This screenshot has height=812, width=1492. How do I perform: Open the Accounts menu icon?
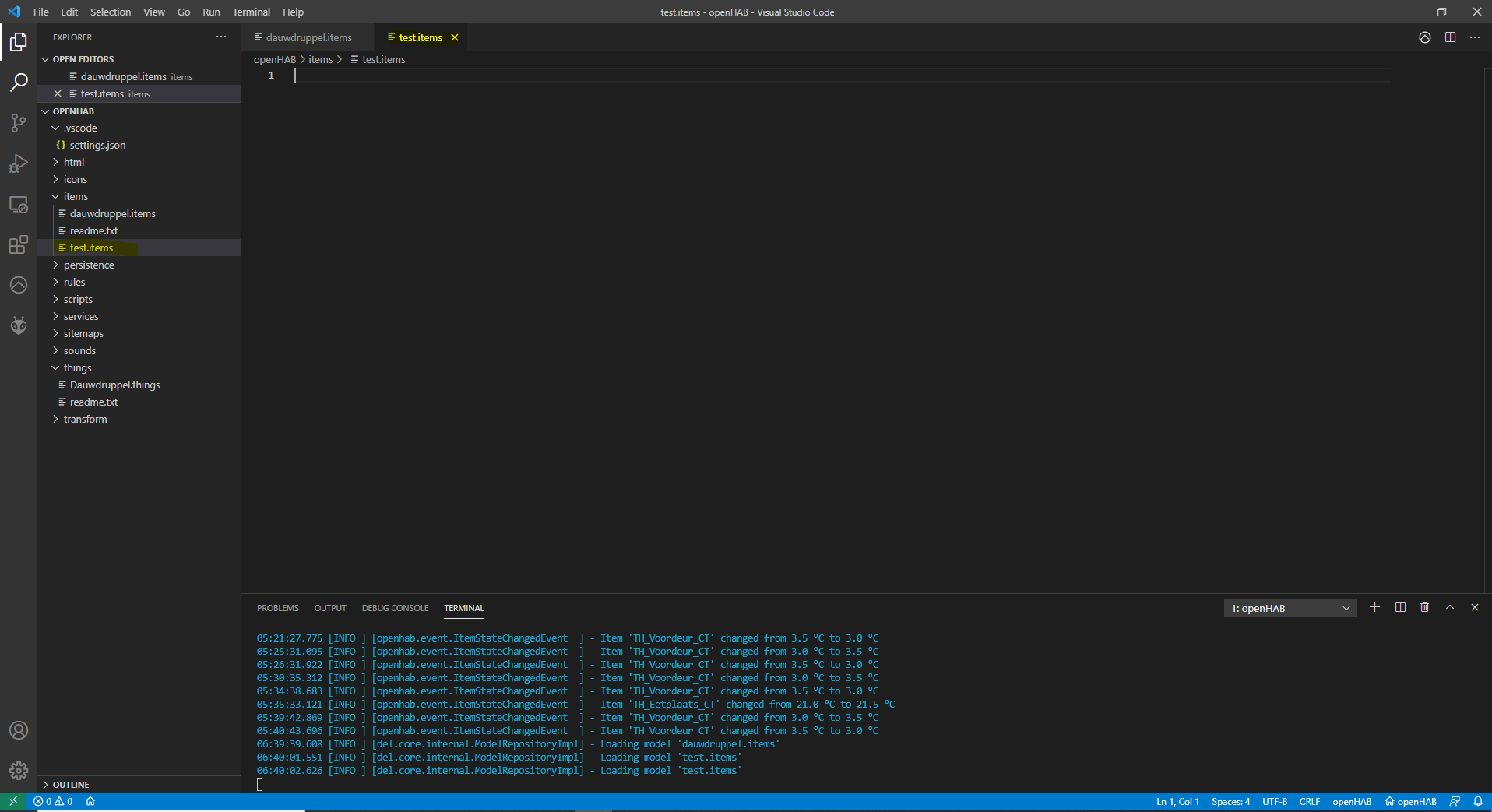tap(19, 730)
